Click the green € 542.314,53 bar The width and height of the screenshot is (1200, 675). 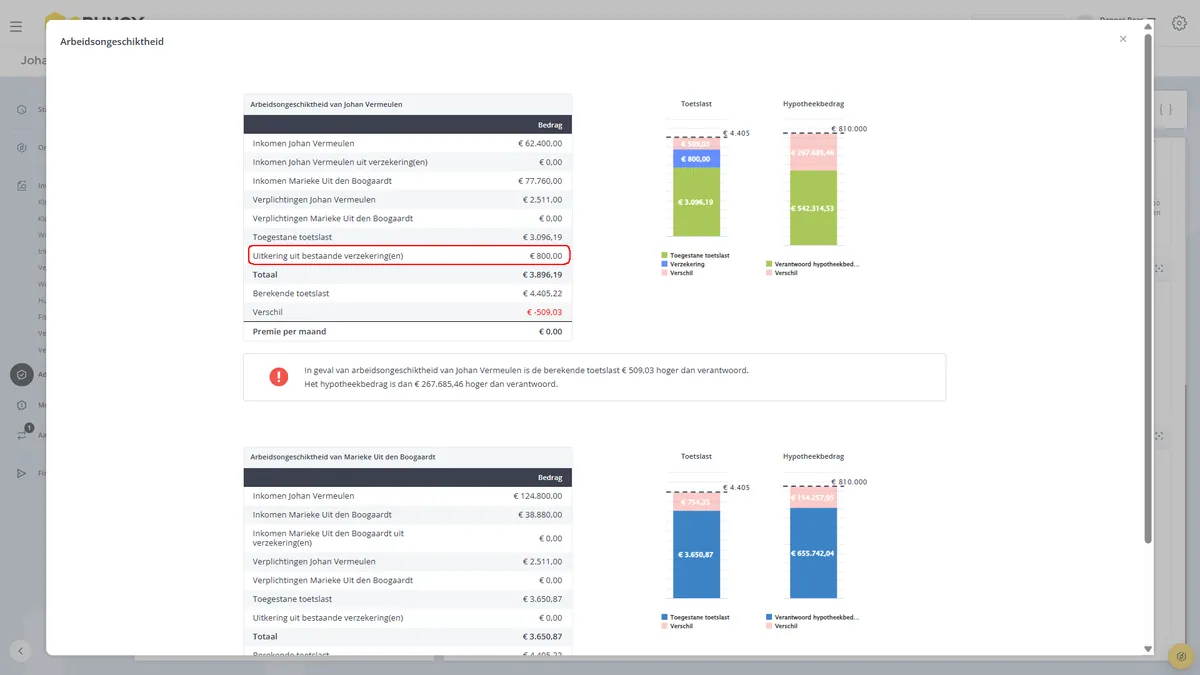[813, 207]
